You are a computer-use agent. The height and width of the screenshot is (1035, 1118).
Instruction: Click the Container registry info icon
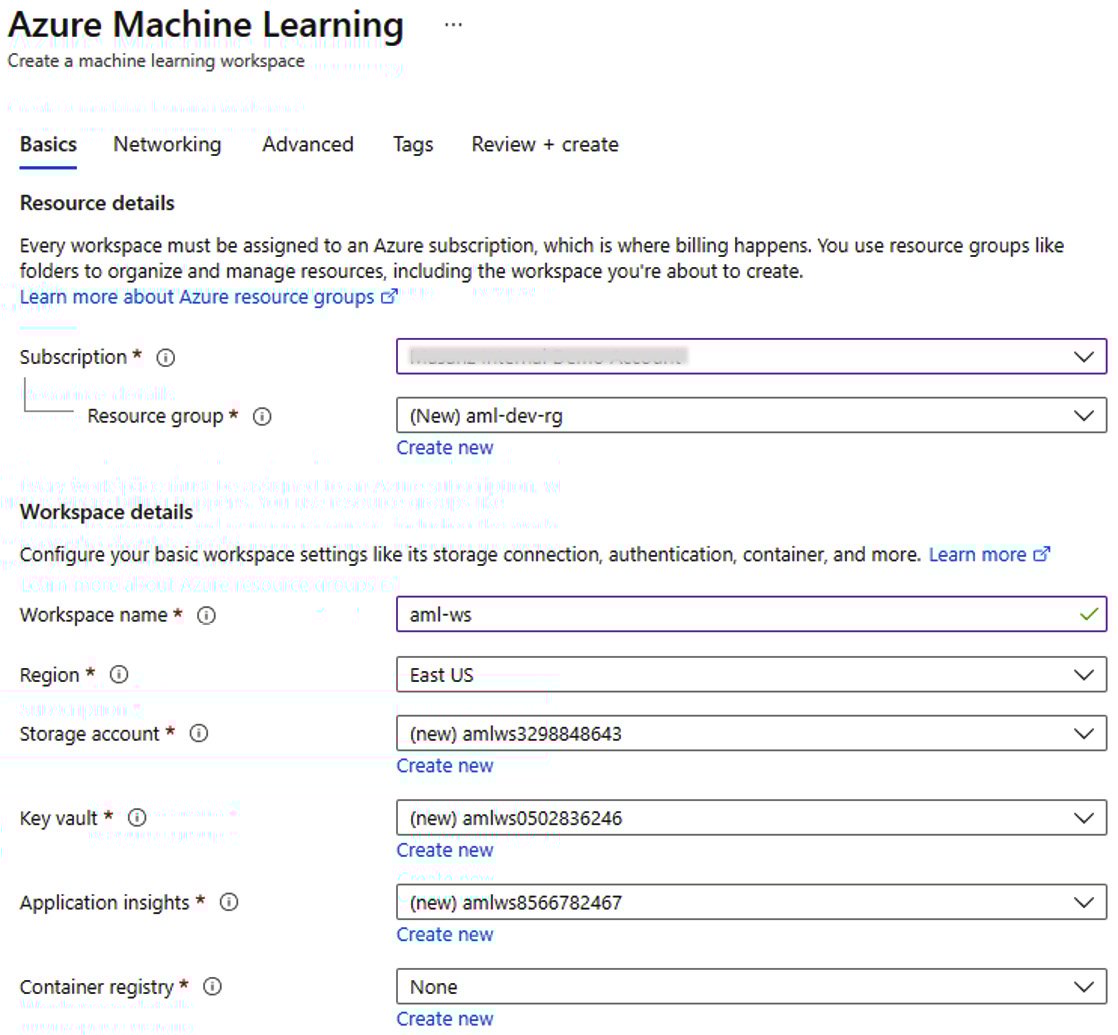(212, 987)
